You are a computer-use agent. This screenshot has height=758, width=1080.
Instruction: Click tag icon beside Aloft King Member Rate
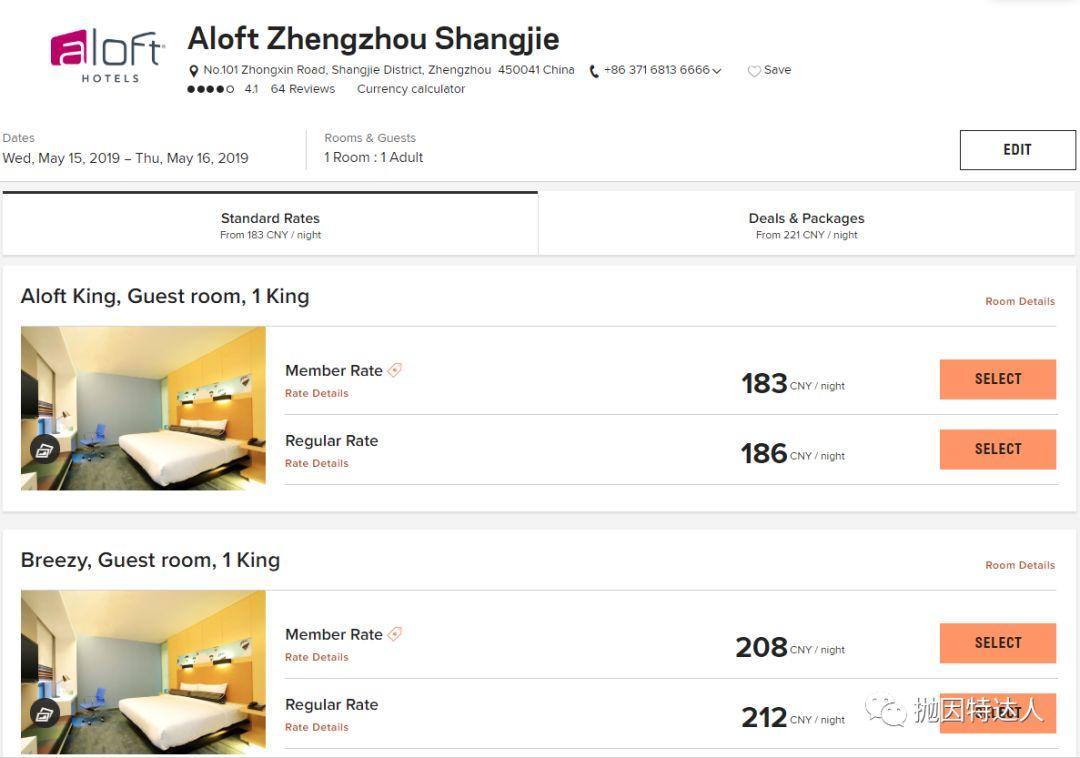pyautogui.click(x=395, y=370)
